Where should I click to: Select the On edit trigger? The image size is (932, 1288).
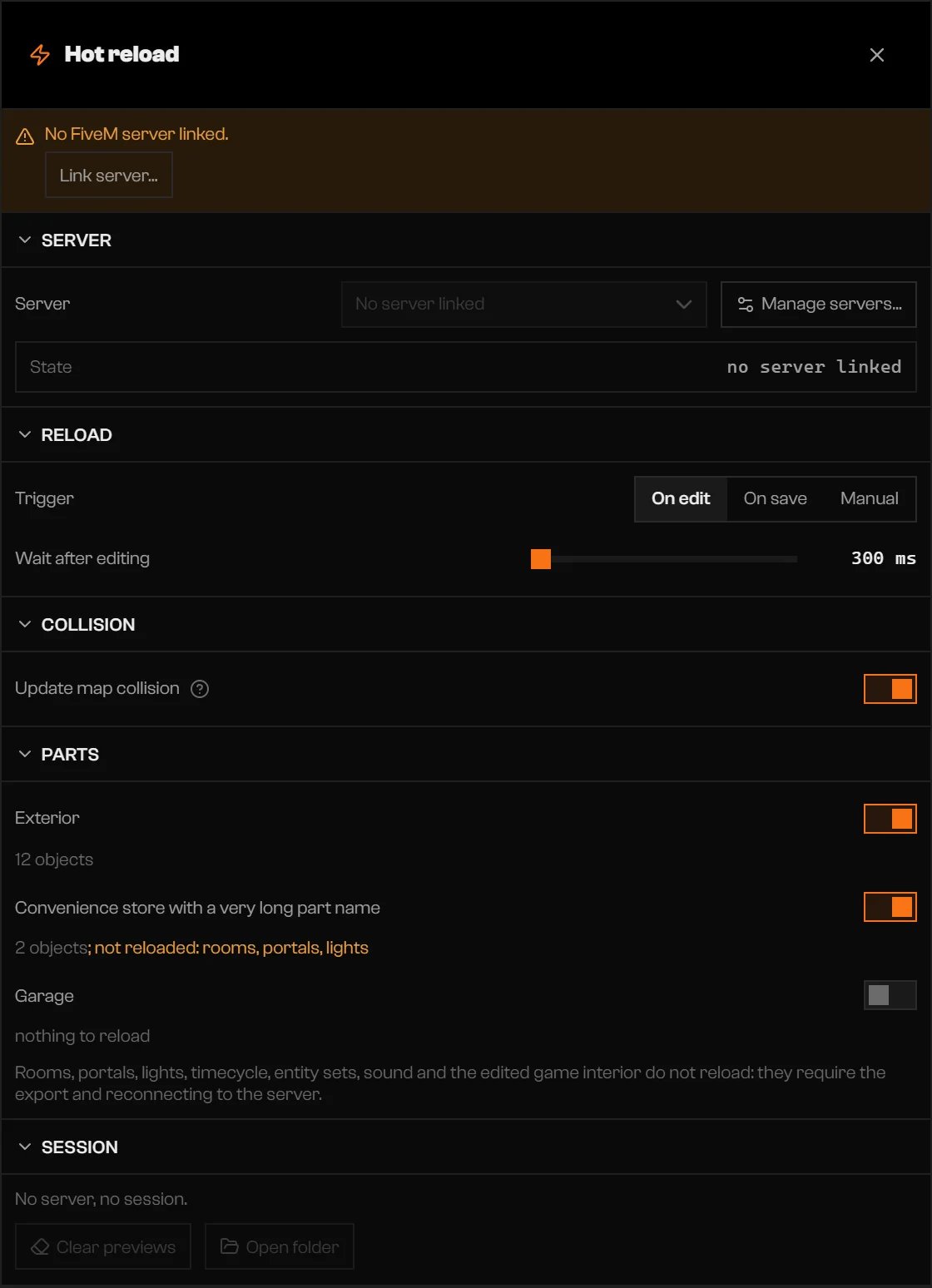pos(681,498)
